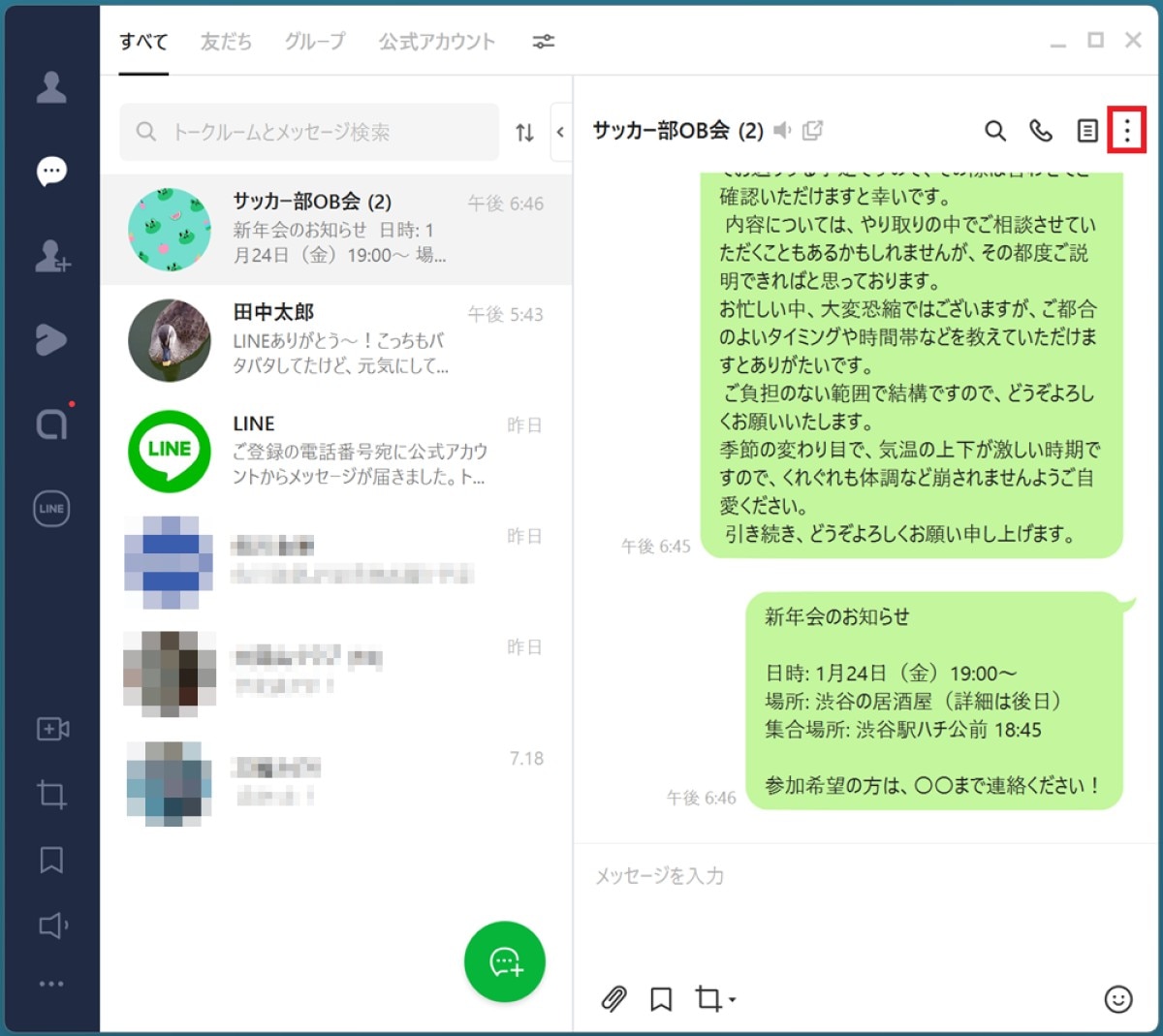
Task: Toggle sidebar notification speaker icon
Action: [x=52, y=926]
